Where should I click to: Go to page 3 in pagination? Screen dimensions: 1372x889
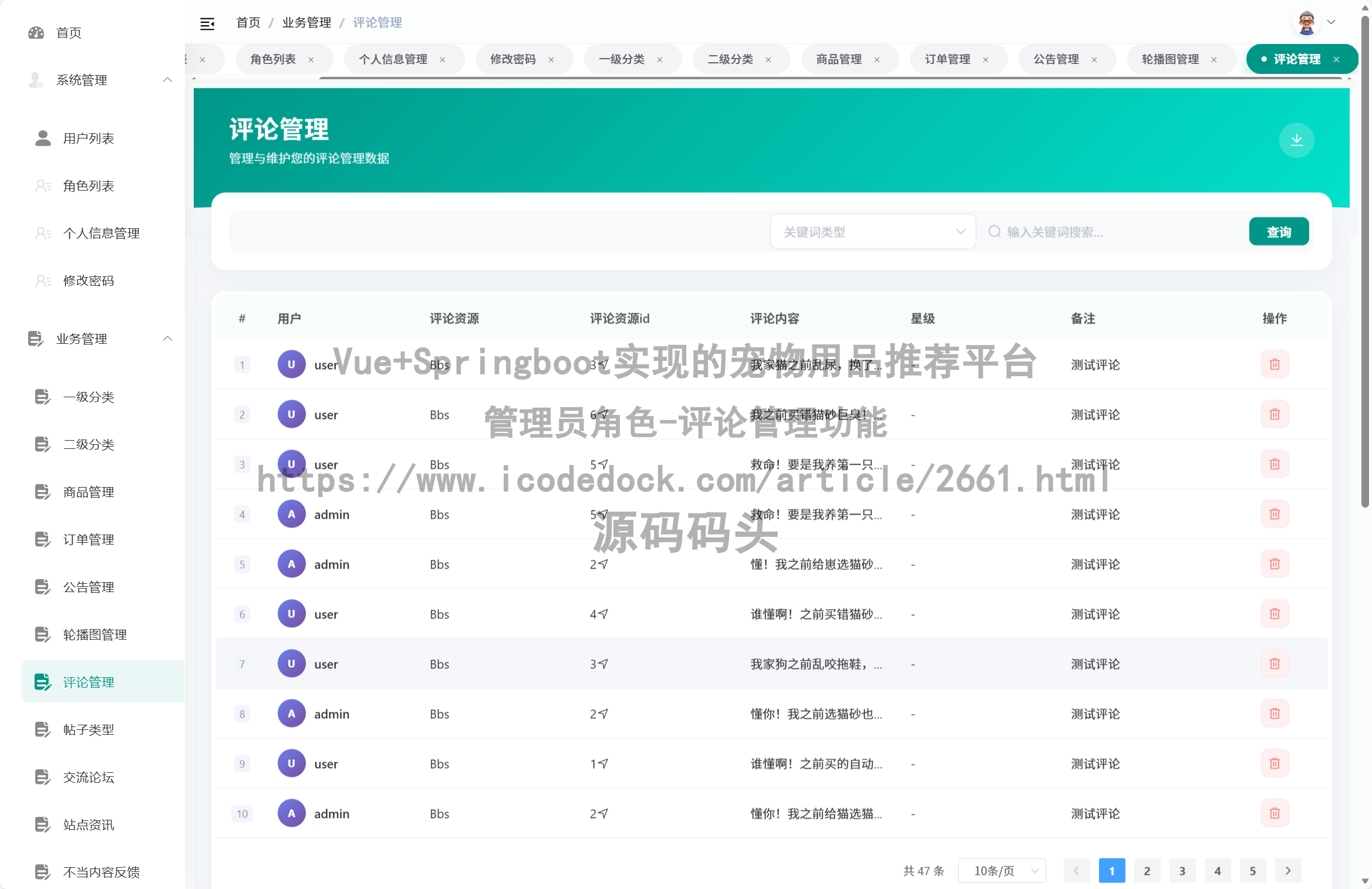click(x=1182, y=870)
